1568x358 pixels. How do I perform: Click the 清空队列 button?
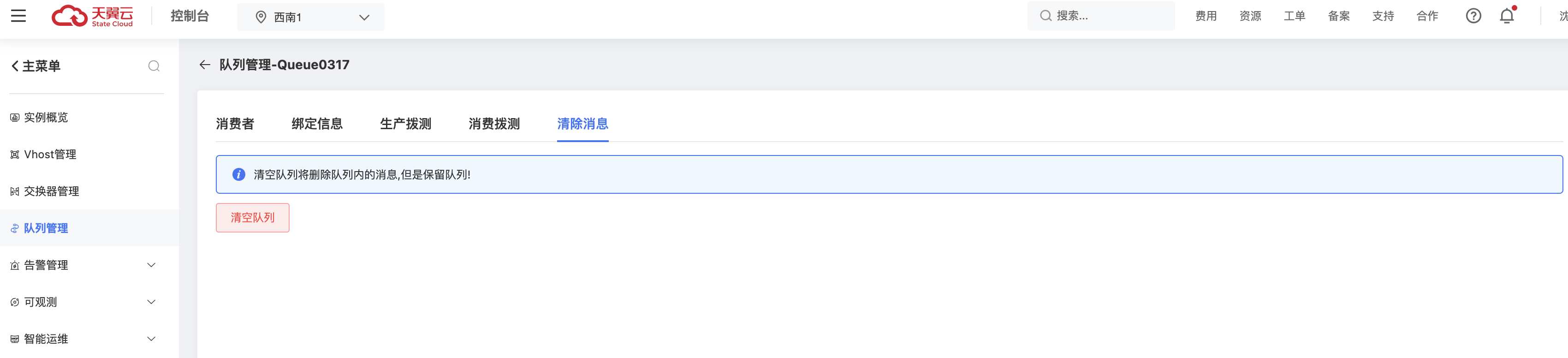pos(253,217)
